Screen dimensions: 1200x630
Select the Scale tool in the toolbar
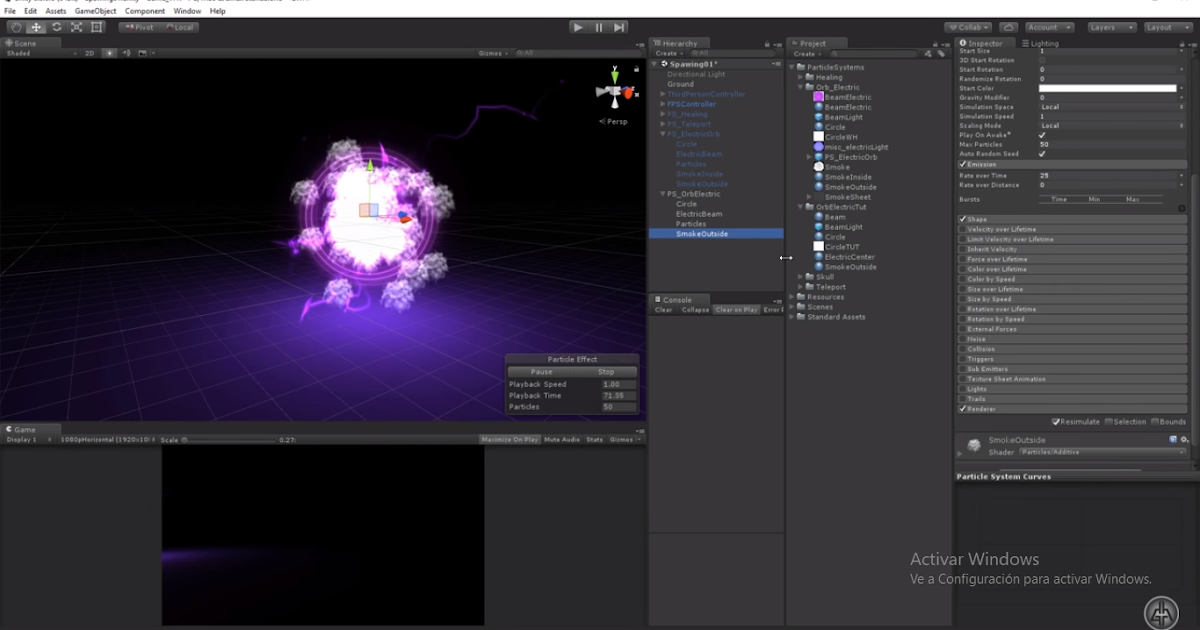[x=77, y=29]
